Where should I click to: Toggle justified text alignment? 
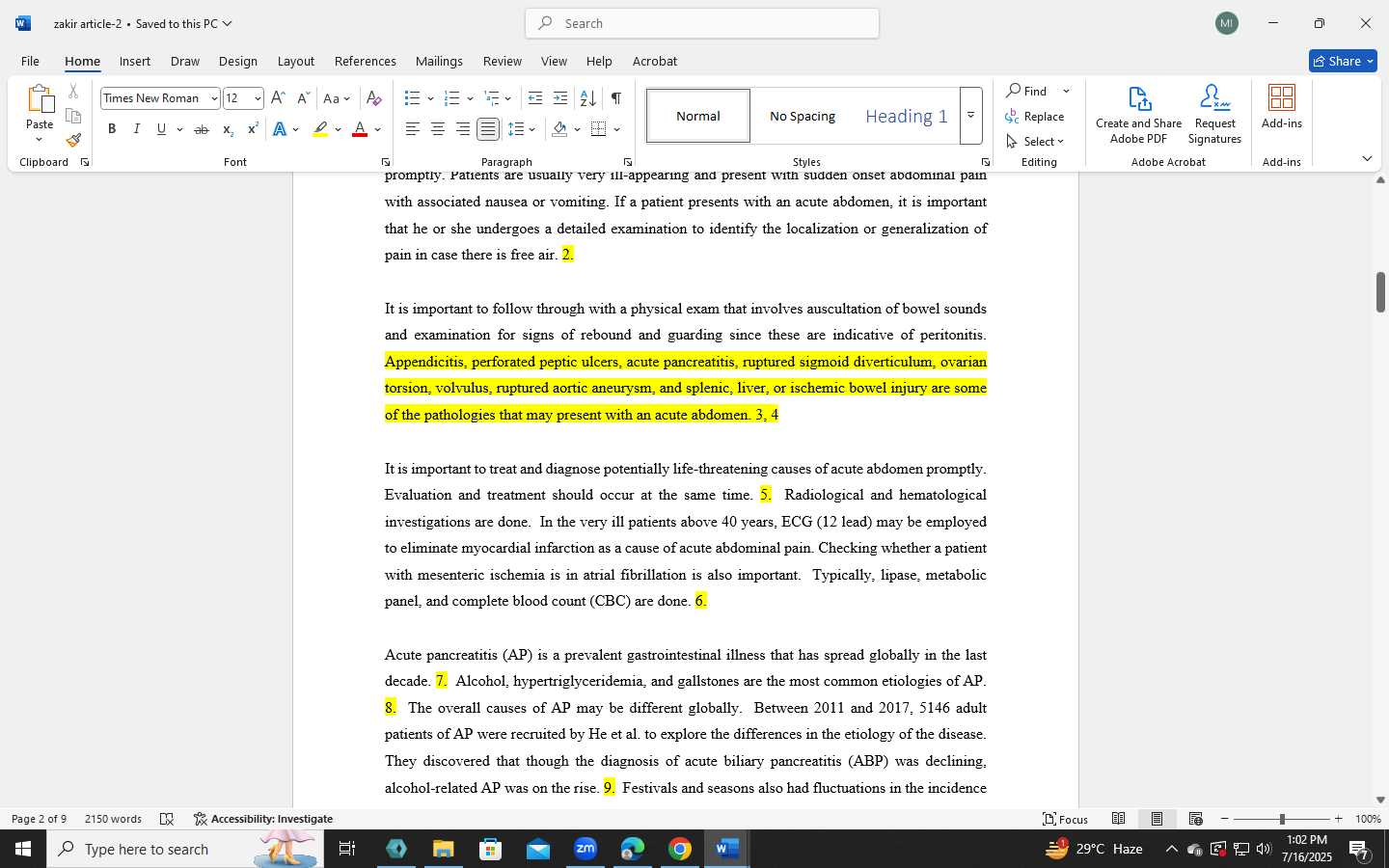(x=488, y=129)
